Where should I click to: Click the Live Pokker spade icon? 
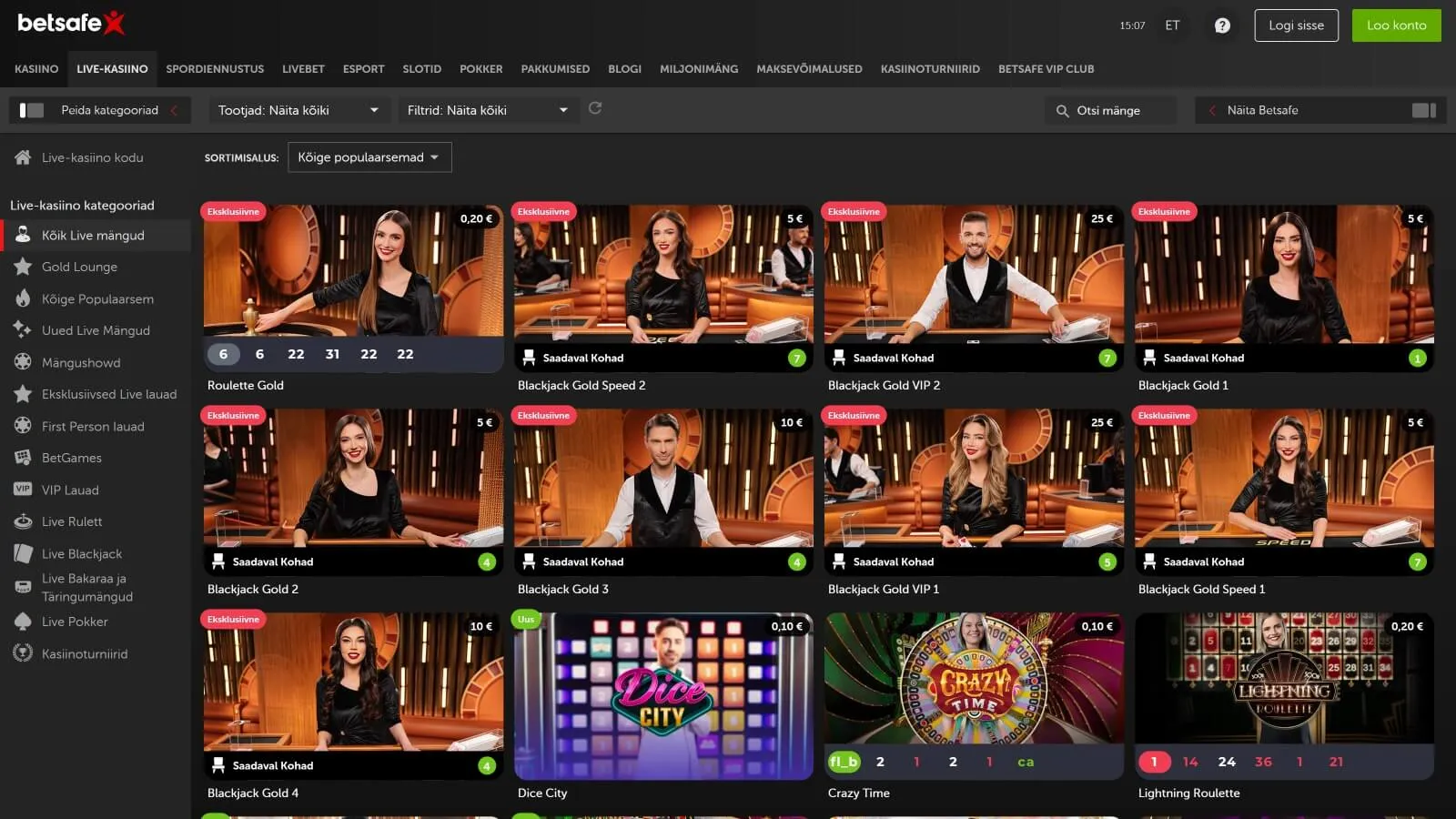tap(23, 622)
